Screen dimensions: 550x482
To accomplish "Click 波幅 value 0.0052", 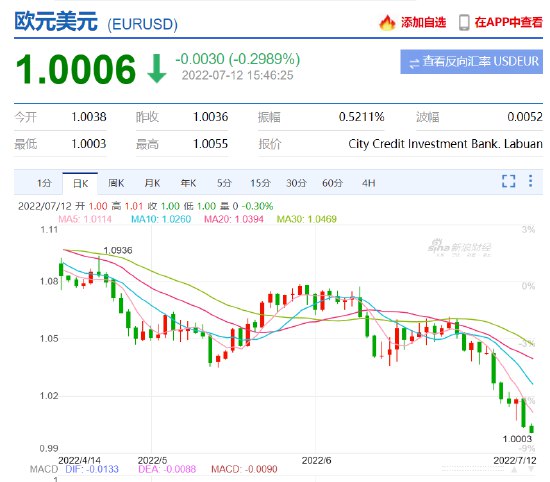I will click(x=525, y=117).
